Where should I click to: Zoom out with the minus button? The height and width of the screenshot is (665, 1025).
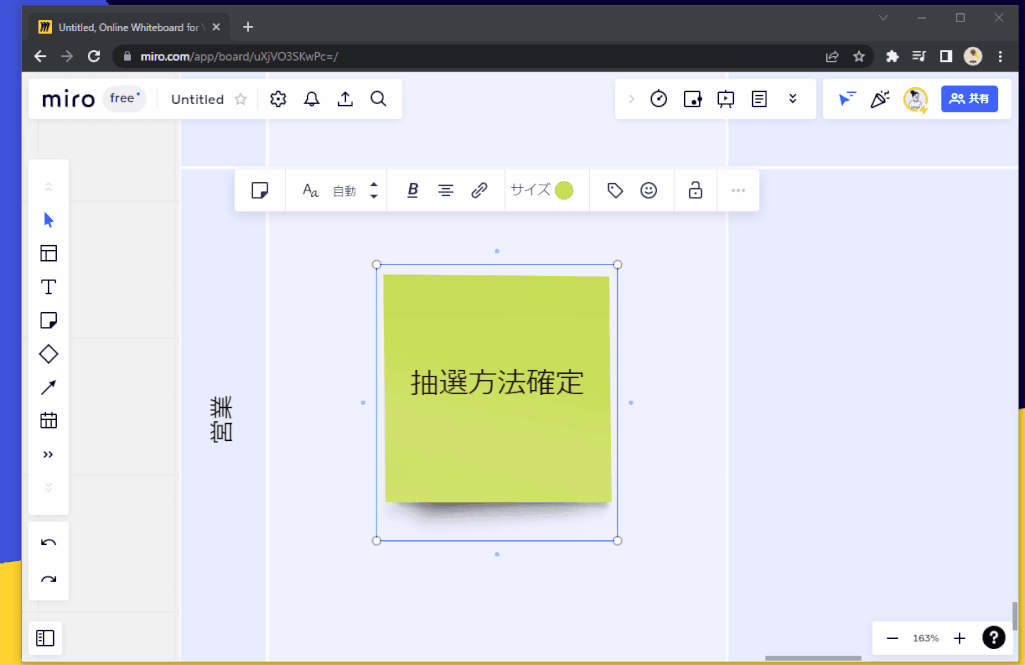(892, 638)
